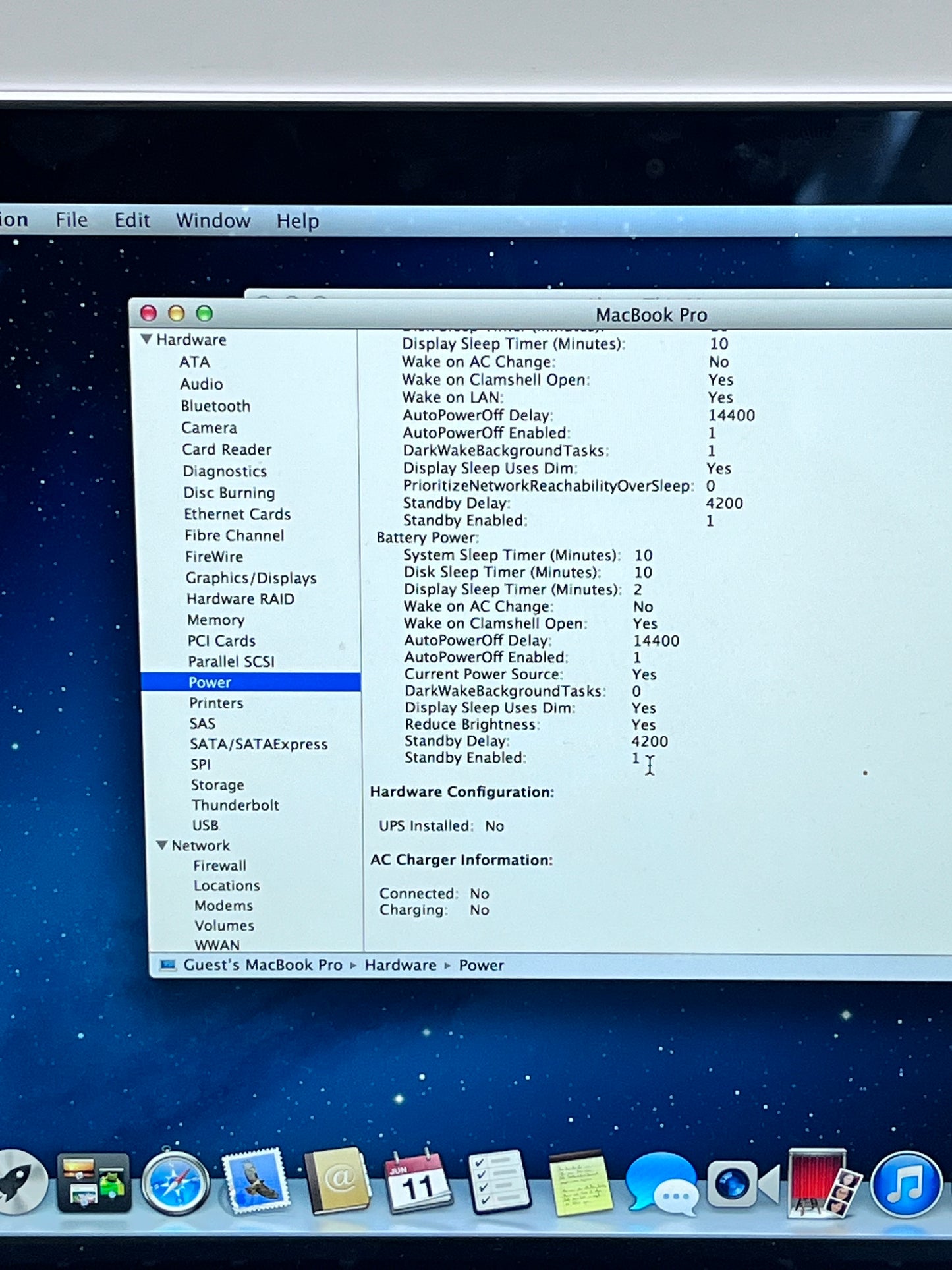The image size is (952, 1270).
Task: Select Graphics/Displays in the sidebar
Action: coord(251,578)
